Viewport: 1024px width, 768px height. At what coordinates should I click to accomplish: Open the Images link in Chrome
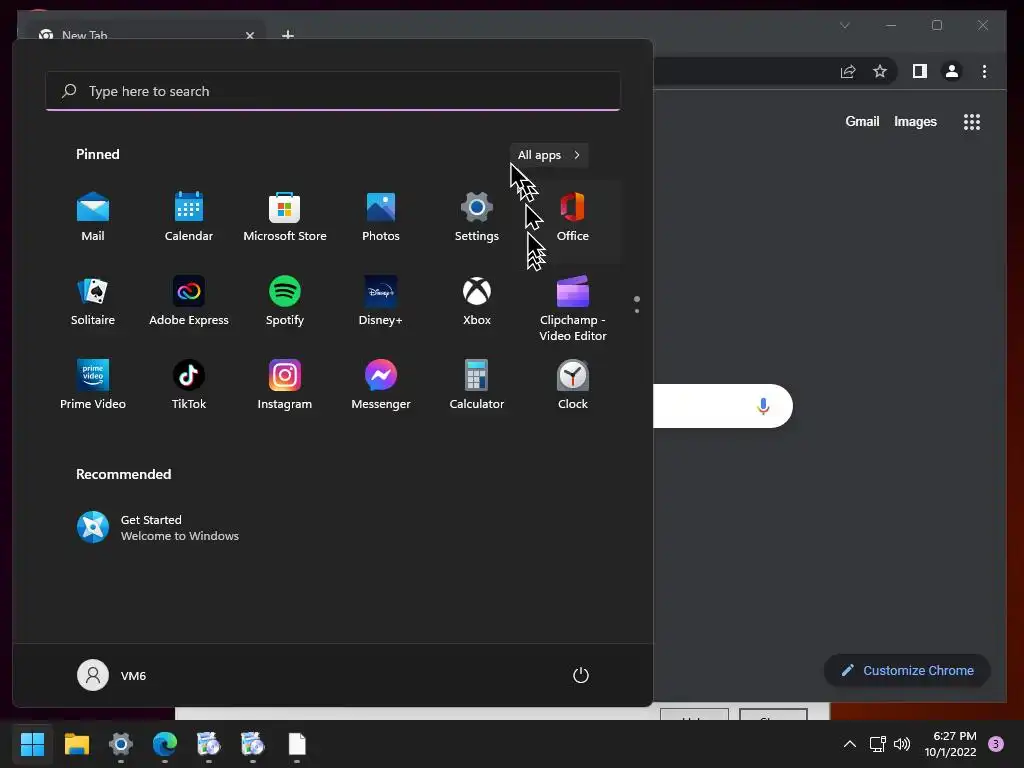click(x=915, y=121)
